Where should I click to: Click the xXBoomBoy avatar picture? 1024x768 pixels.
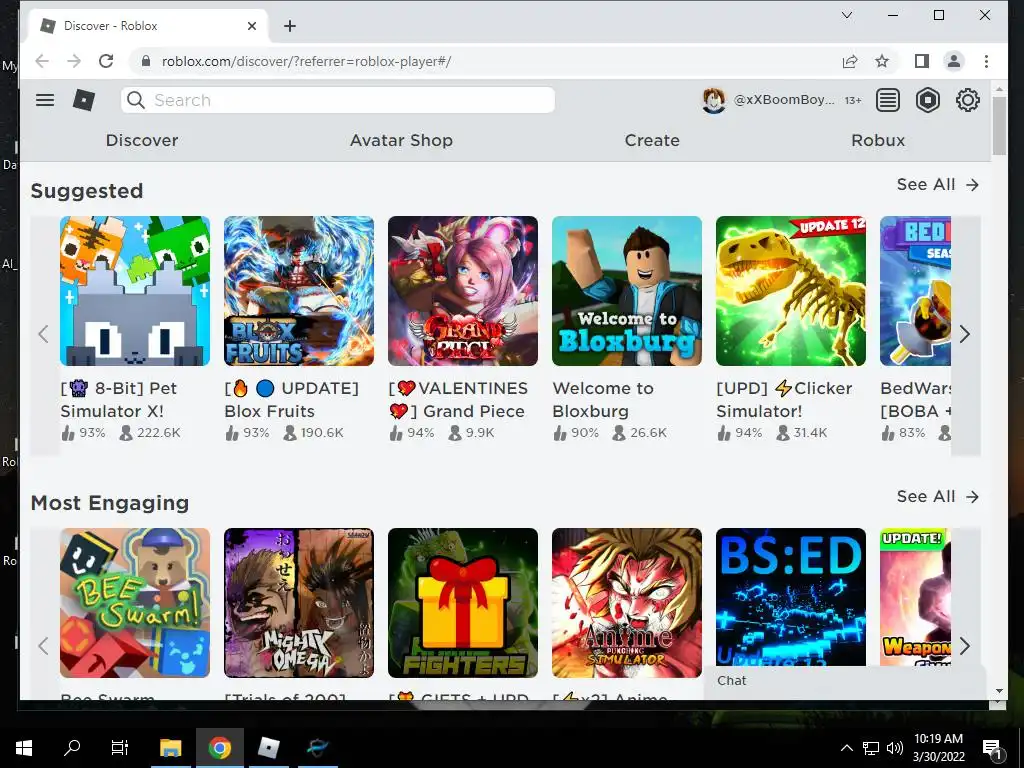[713, 100]
